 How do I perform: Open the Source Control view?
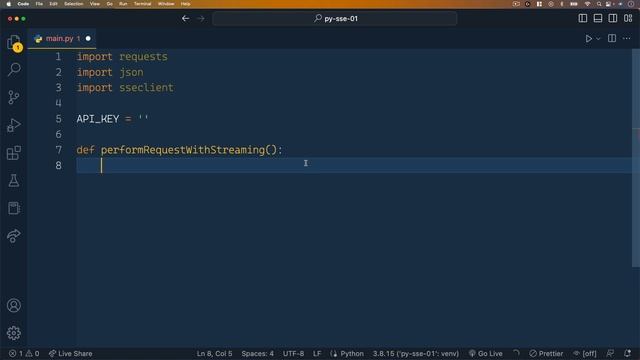click(14, 97)
